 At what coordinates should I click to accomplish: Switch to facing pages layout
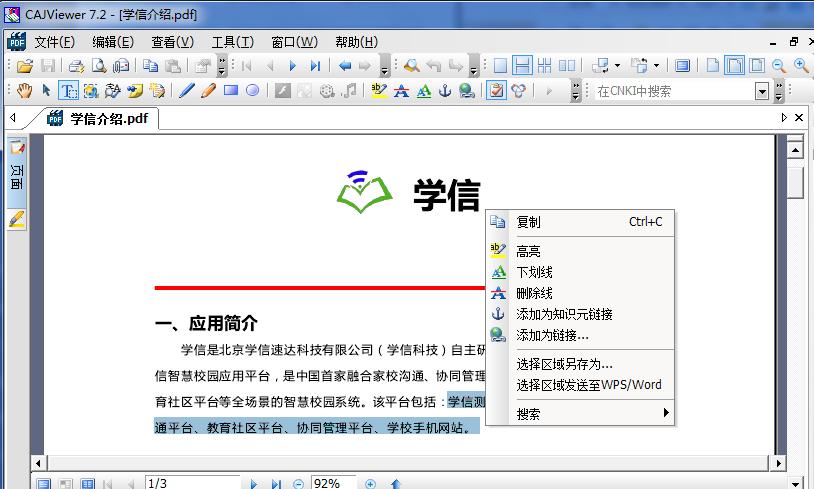pos(566,66)
